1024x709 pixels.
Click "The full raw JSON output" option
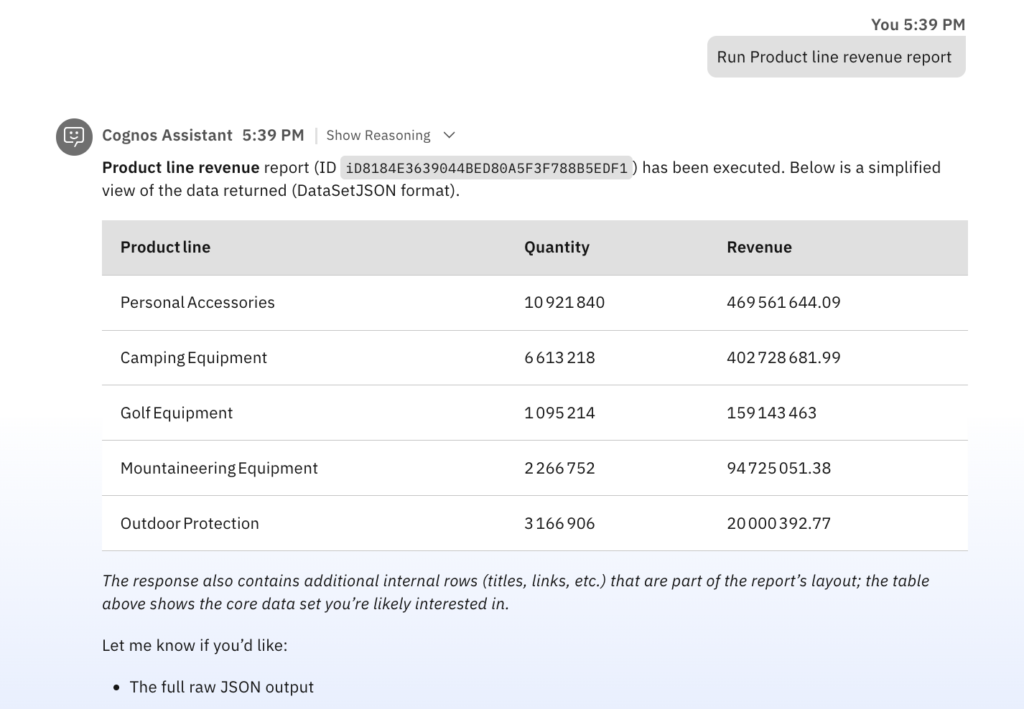(x=221, y=687)
